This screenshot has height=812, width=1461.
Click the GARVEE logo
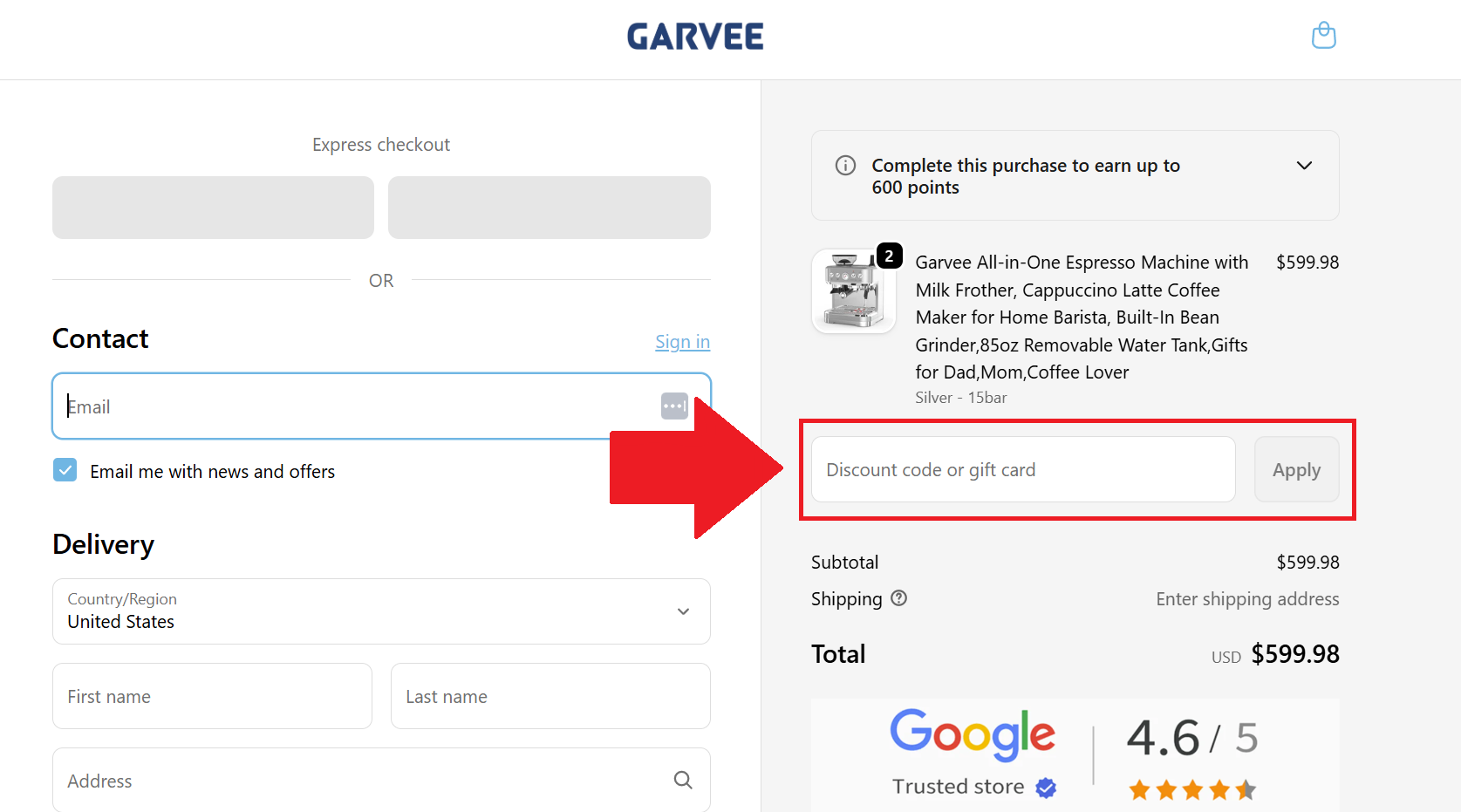tap(695, 37)
